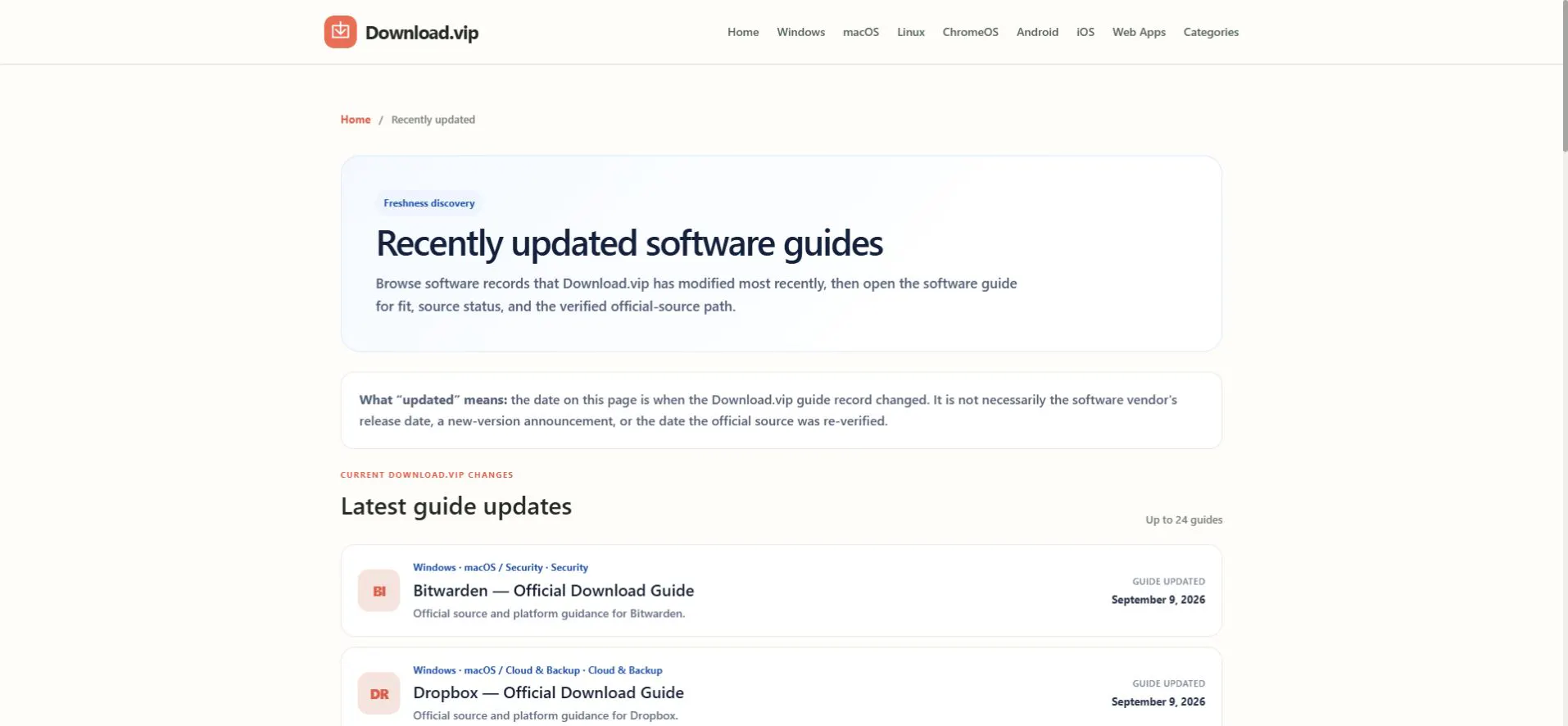
Task: Click the Up to 24 guides label
Action: point(1184,520)
